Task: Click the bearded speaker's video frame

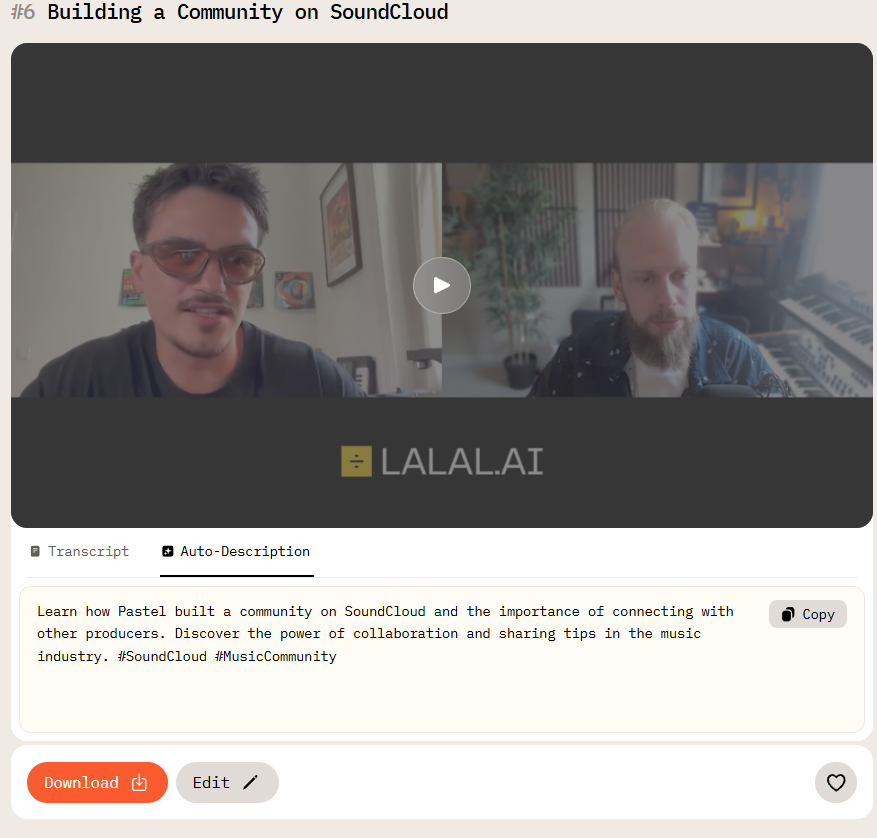Action: [657, 280]
